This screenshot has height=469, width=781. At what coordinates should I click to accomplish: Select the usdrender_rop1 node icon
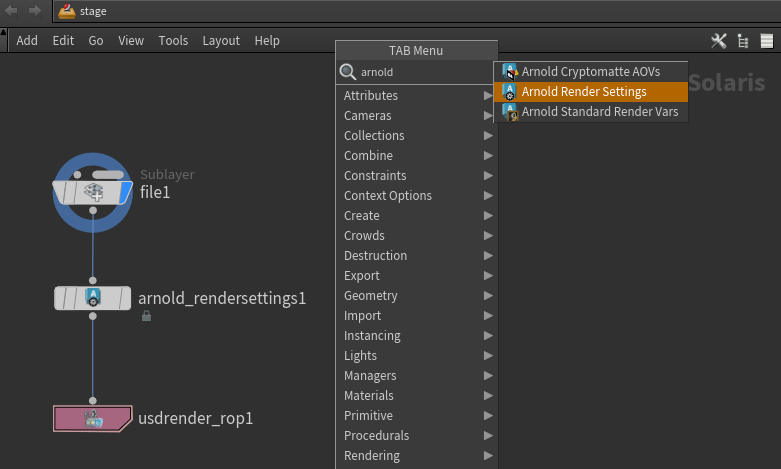[93, 418]
